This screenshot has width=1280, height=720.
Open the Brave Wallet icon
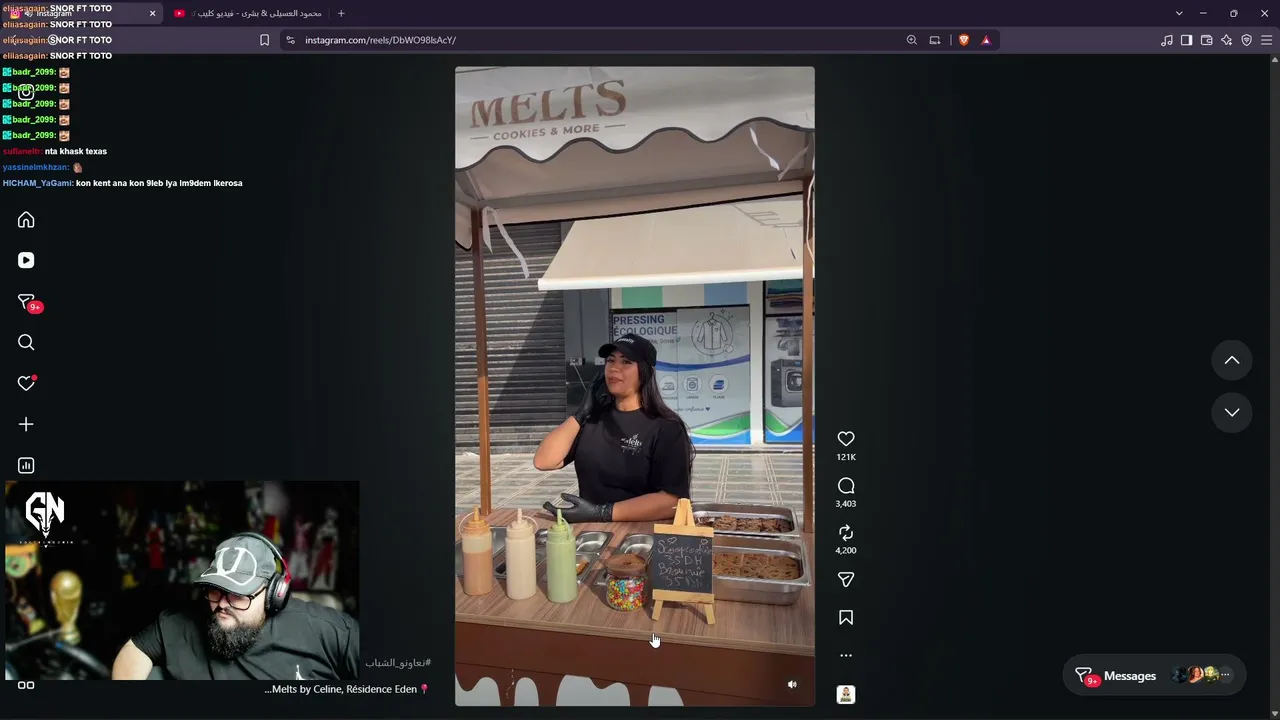(1206, 40)
